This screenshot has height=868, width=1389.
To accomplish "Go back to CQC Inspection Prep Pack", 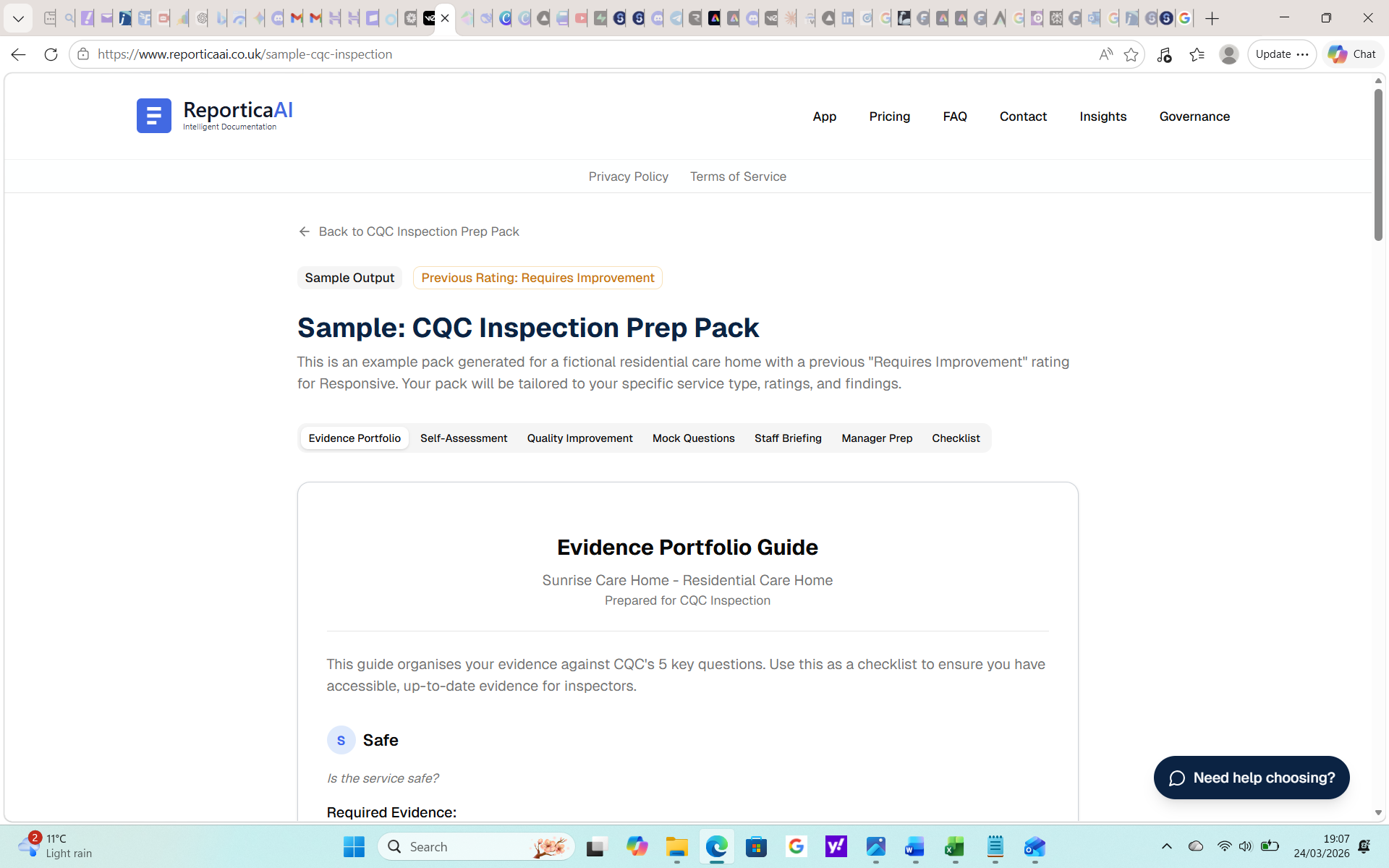I will coord(409,231).
